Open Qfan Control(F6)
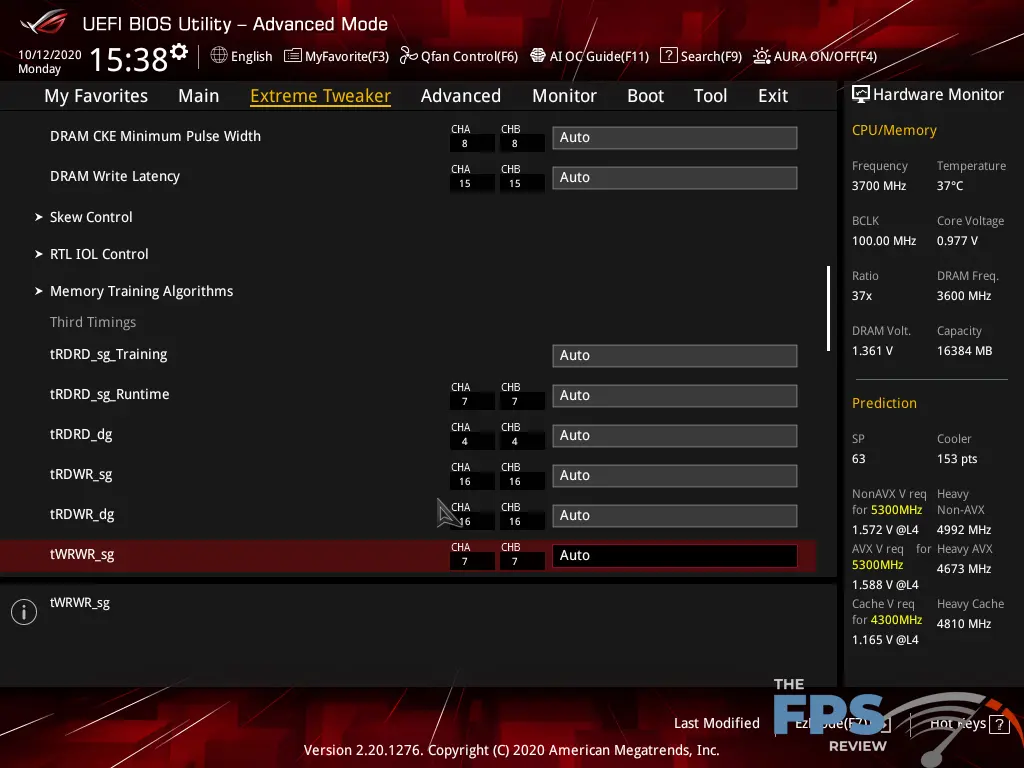Screen dimensions: 1024x768 pos(470,56)
